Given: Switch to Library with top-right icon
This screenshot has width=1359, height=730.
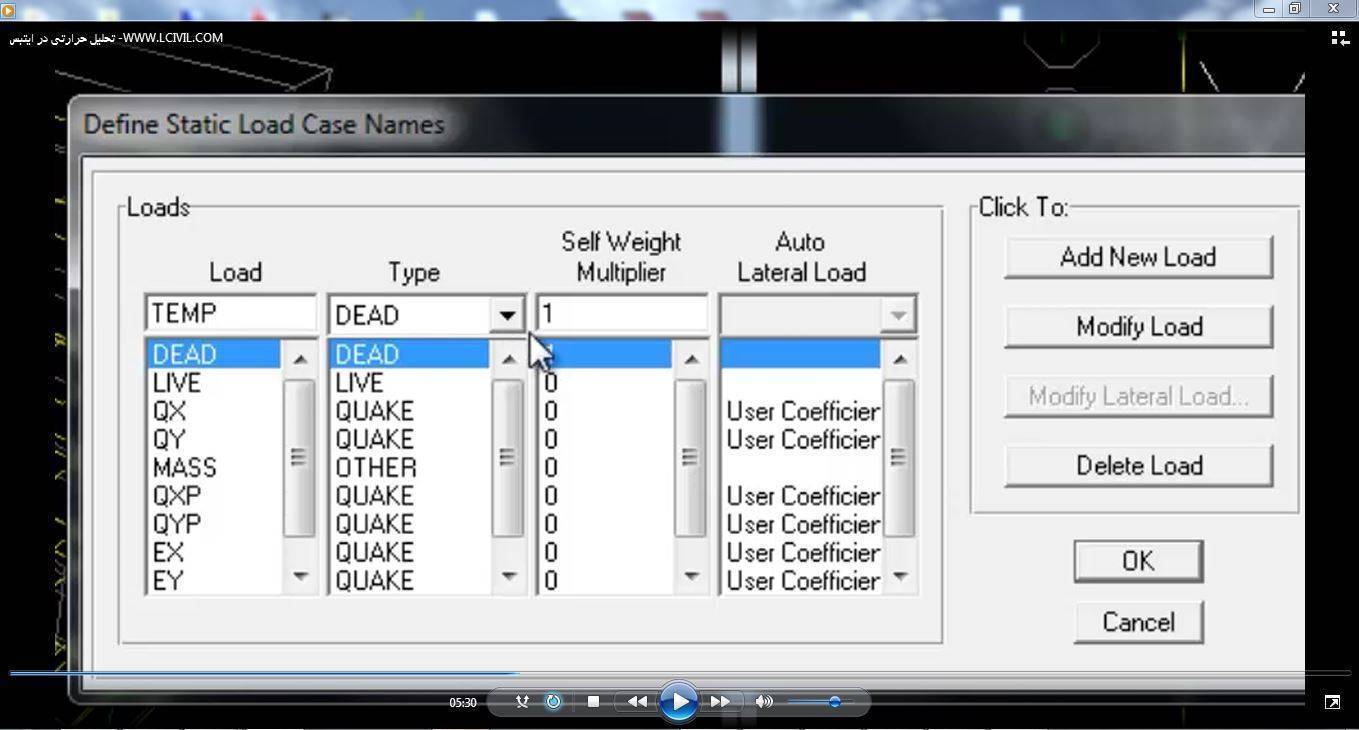Looking at the screenshot, I should (1339, 38).
